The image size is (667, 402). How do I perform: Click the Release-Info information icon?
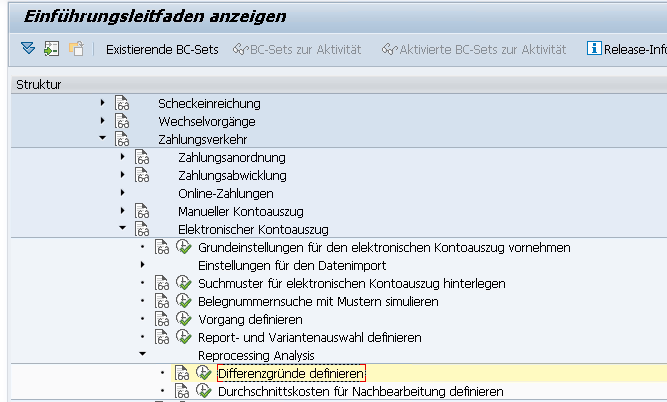pyautogui.click(x=594, y=49)
